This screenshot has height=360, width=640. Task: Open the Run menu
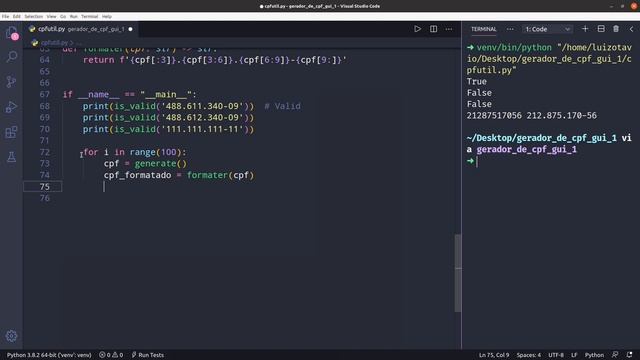[x=73, y=17]
